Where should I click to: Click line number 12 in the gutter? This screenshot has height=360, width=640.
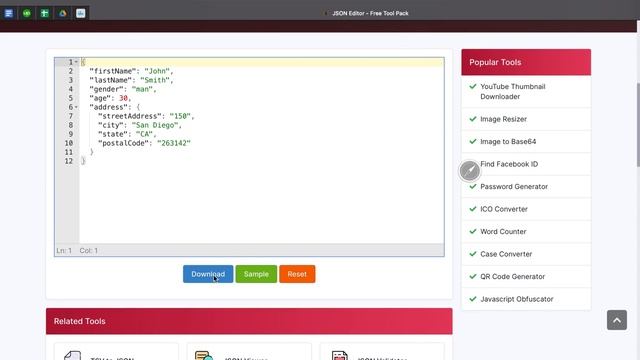[x=69, y=161]
